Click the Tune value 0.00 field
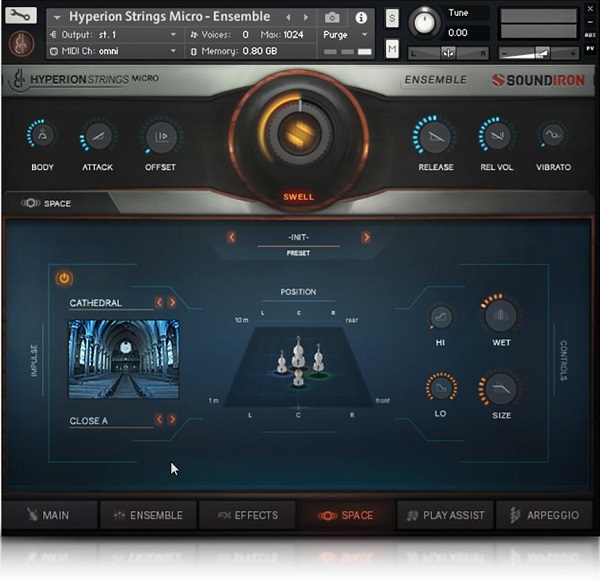The height and width of the screenshot is (581, 600). (x=466, y=33)
